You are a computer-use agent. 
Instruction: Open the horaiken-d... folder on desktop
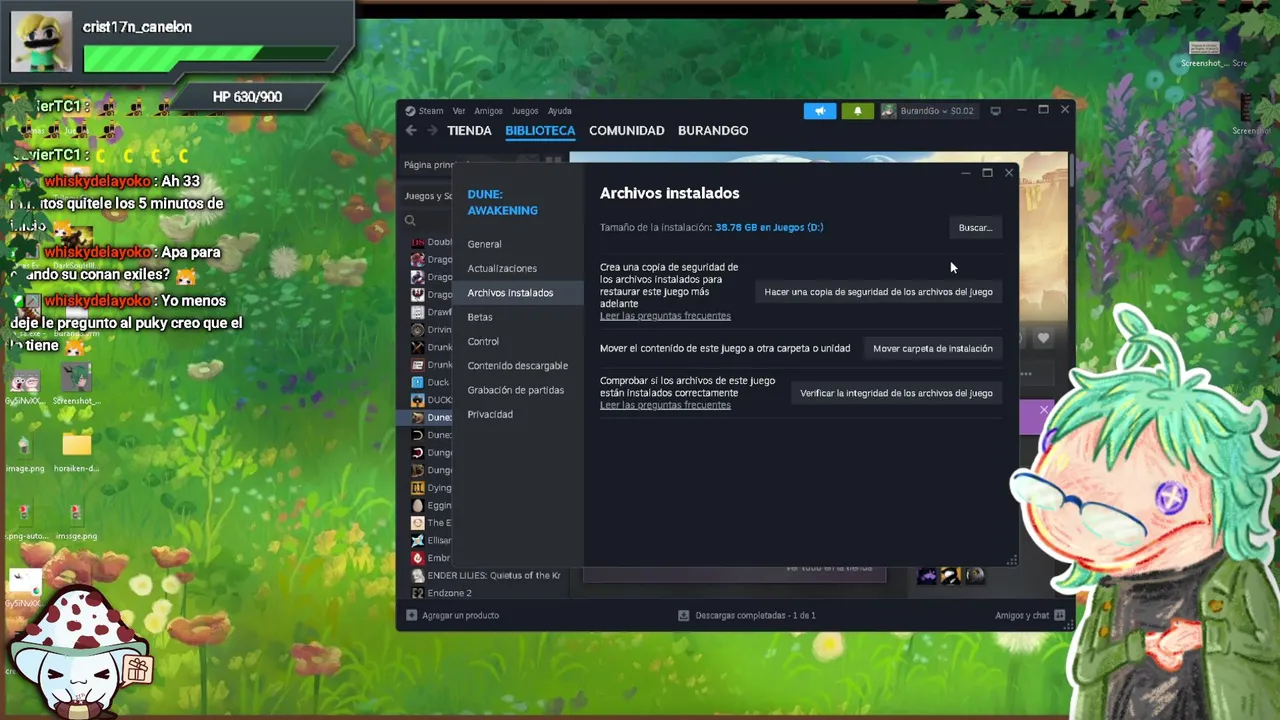tap(76, 452)
